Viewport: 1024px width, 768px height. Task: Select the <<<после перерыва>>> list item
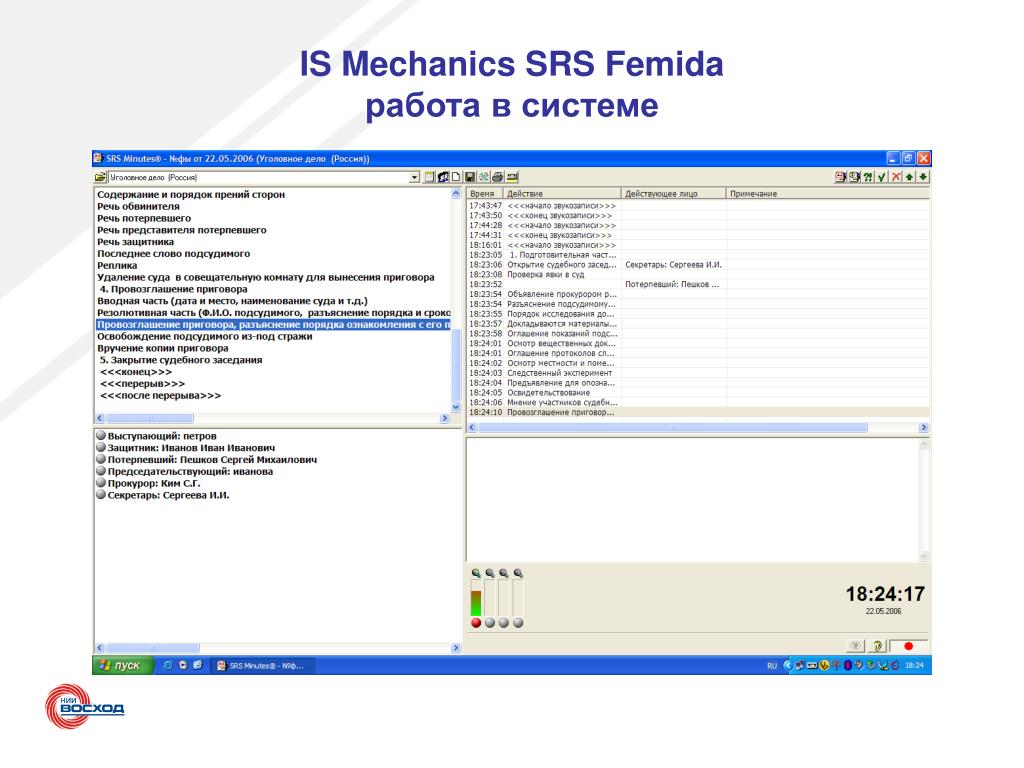[x=161, y=395]
